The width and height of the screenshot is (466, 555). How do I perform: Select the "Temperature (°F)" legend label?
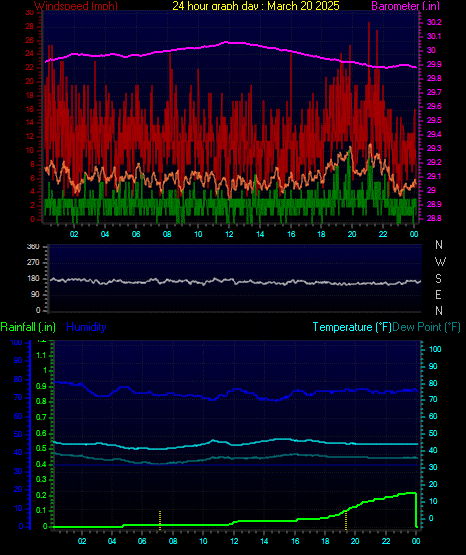pos(352,327)
